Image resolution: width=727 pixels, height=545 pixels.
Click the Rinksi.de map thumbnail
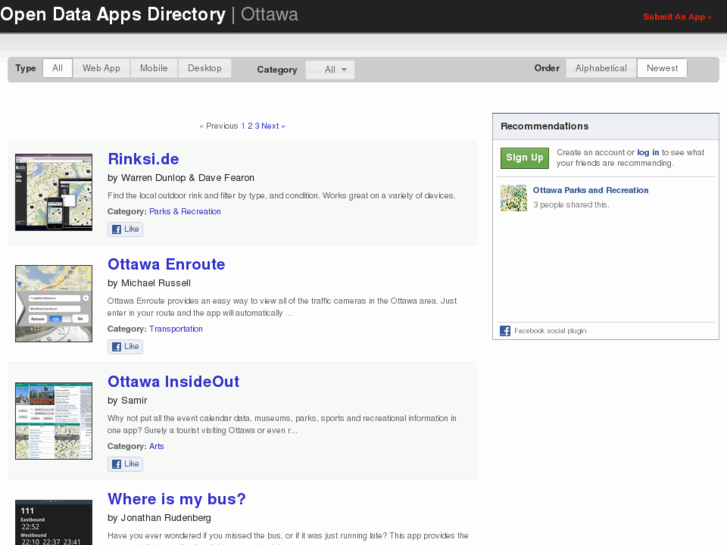[x=54, y=192]
